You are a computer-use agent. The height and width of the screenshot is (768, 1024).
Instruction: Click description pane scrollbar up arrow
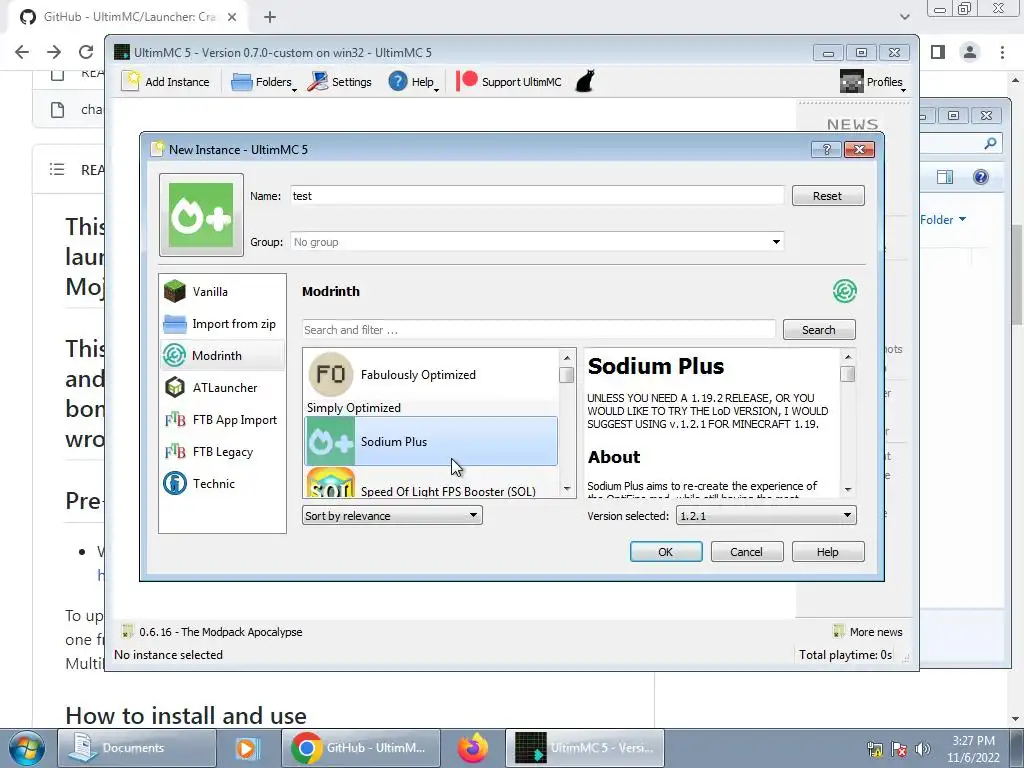(x=848, y=357)
